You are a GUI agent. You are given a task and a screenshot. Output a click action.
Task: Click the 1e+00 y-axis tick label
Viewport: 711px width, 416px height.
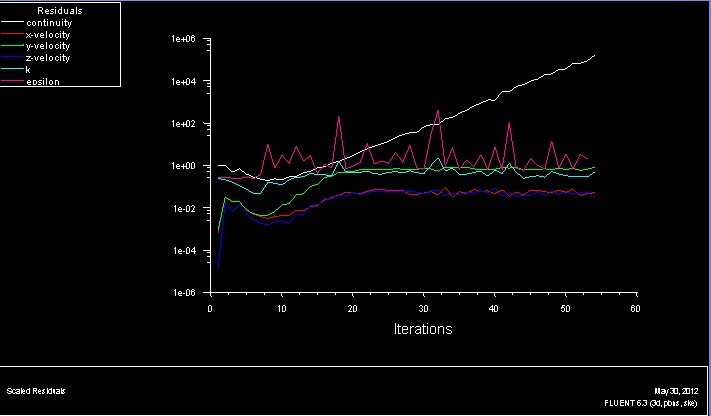(x=187, y=166)
